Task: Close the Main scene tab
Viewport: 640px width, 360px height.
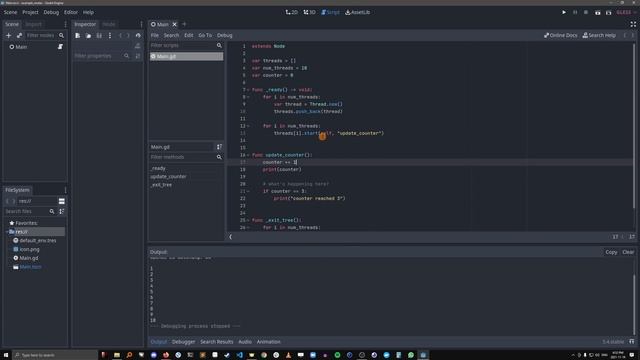Action: [175, 24]
